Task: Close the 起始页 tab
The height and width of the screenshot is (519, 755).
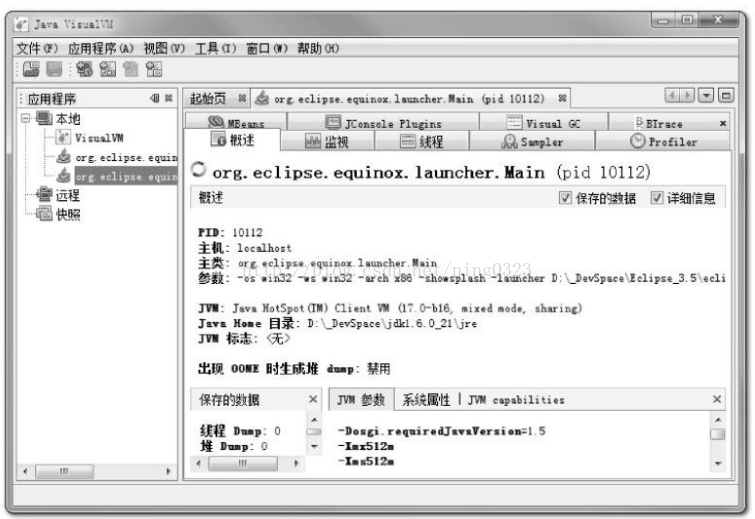Action: (242, 98)
